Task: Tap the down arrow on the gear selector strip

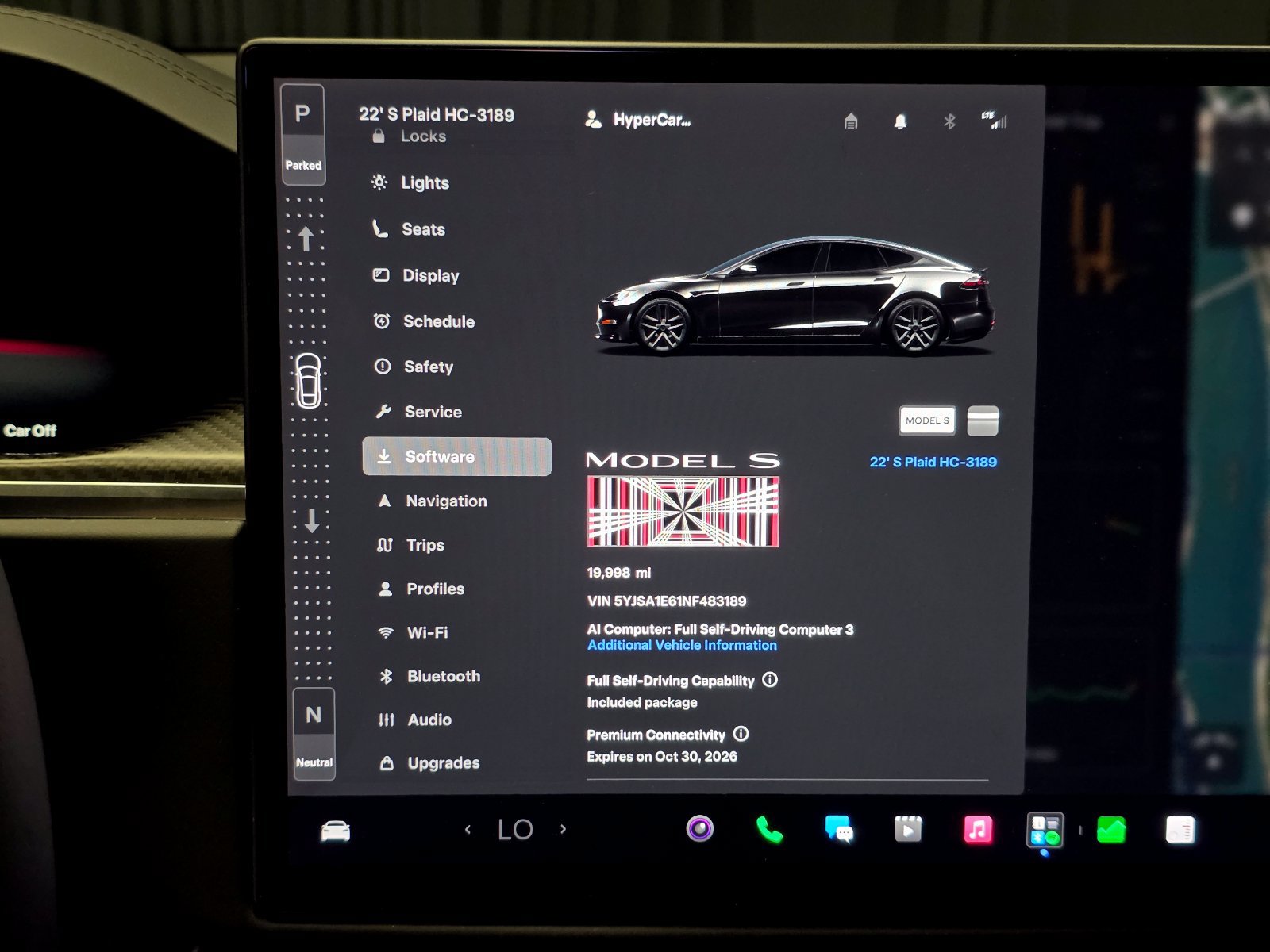Action: tap(312, 521)
